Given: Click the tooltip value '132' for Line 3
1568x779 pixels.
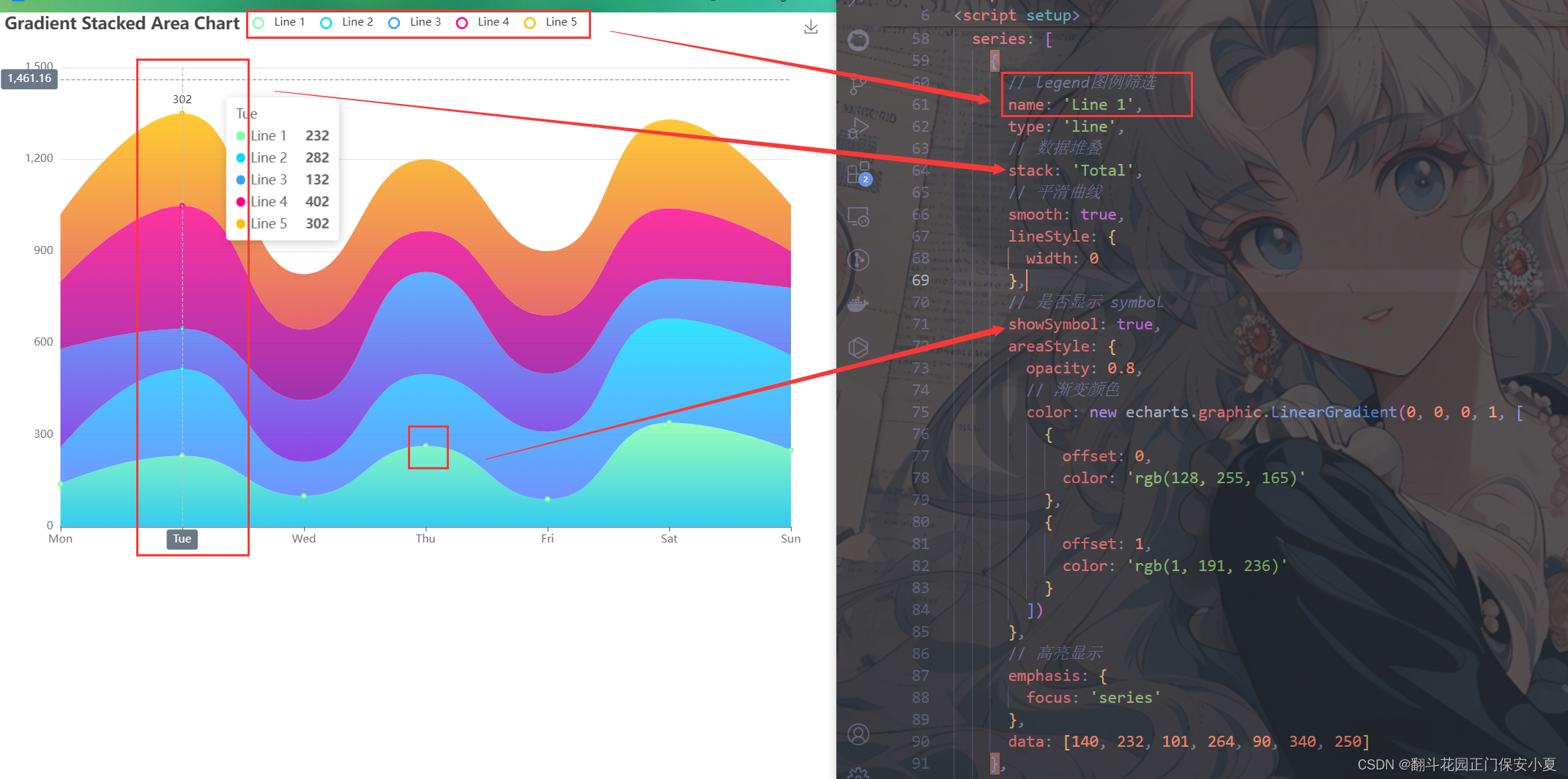Looking at the screenshot, I should pyautogui.click(x=317, y=180).
